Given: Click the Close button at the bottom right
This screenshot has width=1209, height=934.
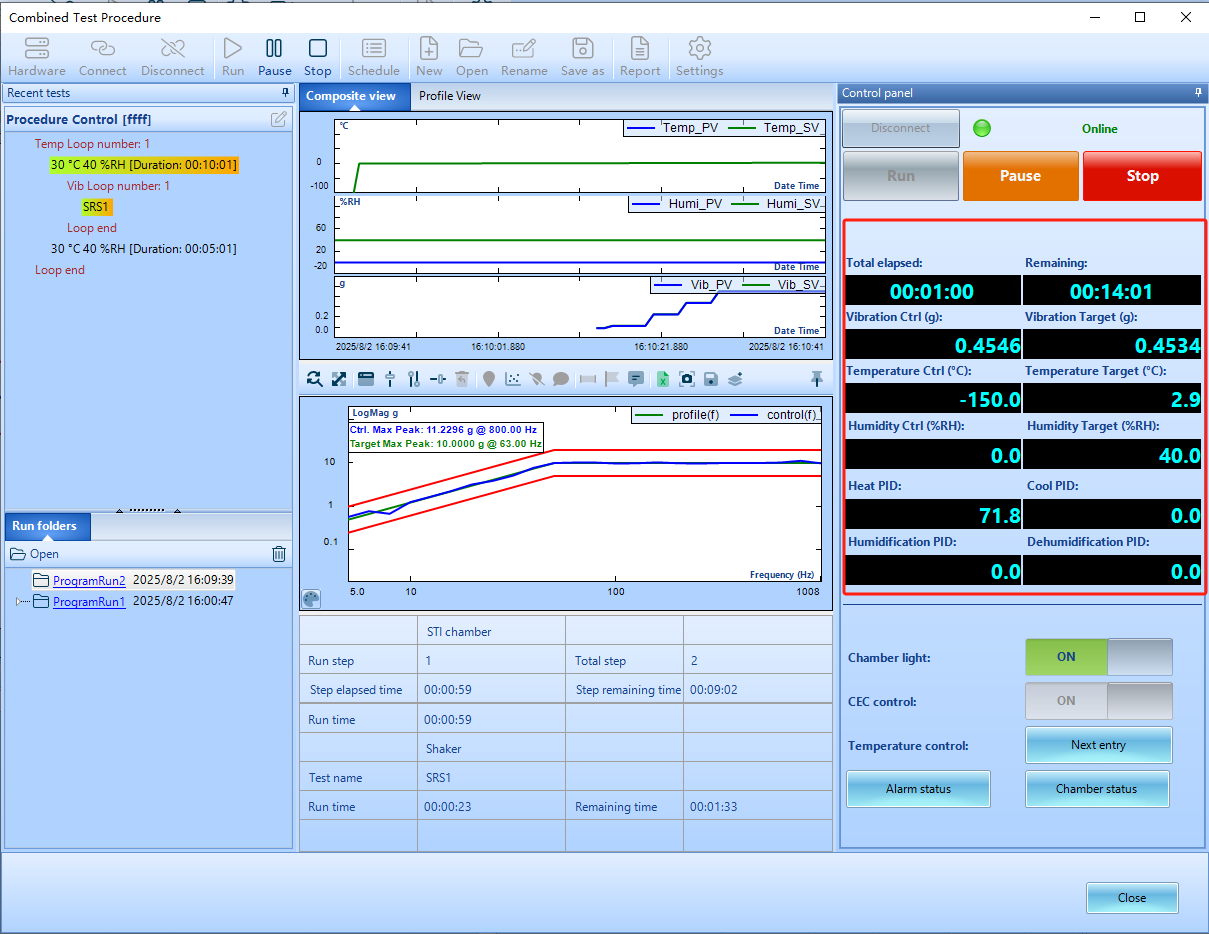Looking at the screenshot, I should 1132,898.
